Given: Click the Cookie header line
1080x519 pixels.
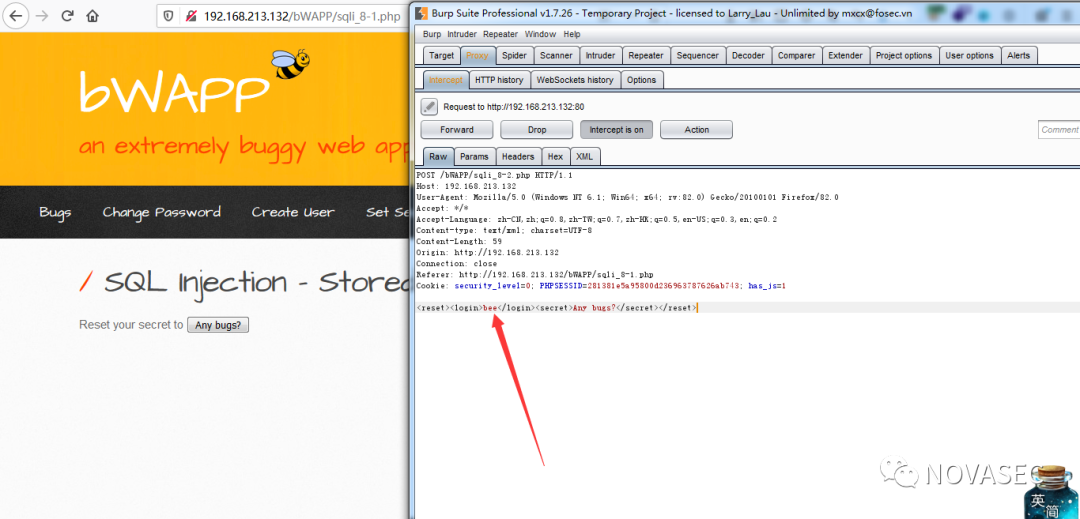Looking at the screenshot, I should click(601, 285).
